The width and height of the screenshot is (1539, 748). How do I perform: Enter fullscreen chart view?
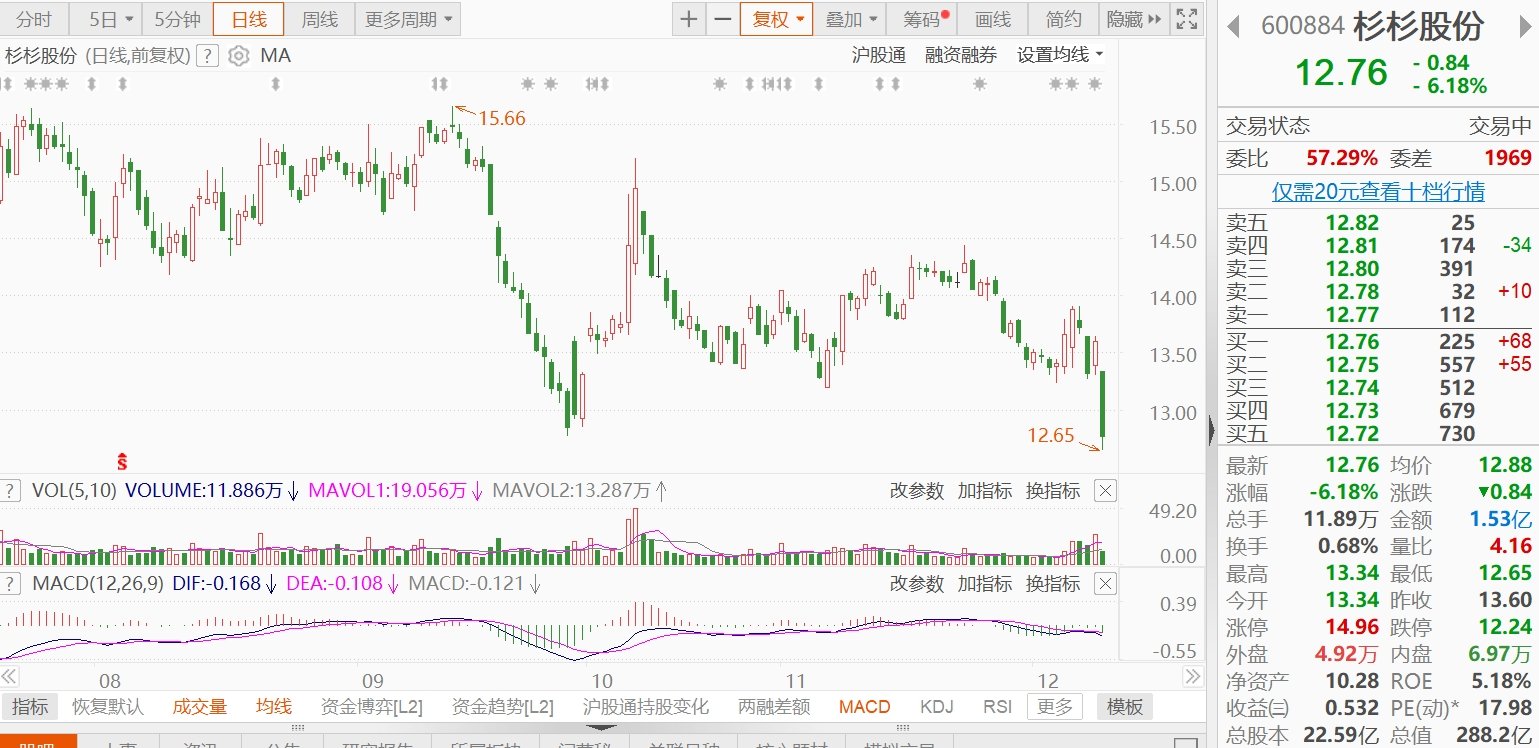[x=1186, y=19]
